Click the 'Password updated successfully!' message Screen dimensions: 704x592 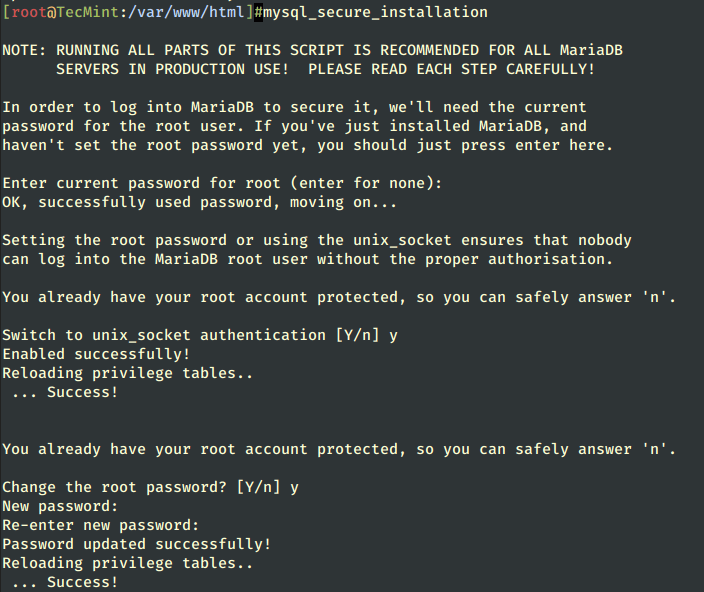(x=137, y=544)
